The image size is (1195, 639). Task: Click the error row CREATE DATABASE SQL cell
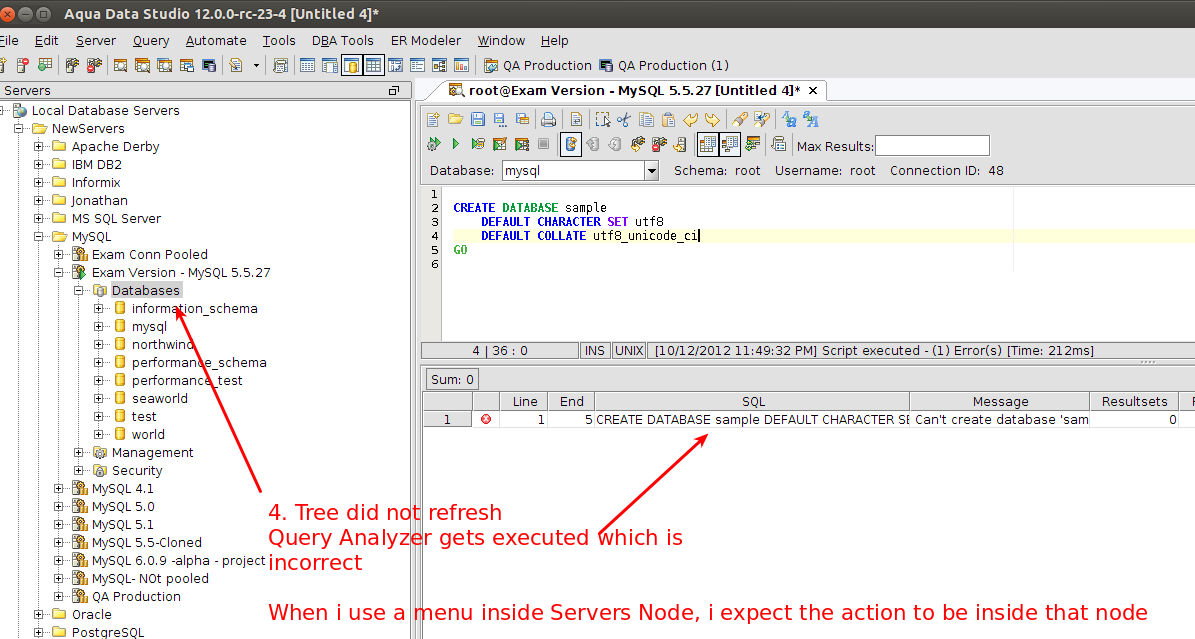(x=752, y=419)
